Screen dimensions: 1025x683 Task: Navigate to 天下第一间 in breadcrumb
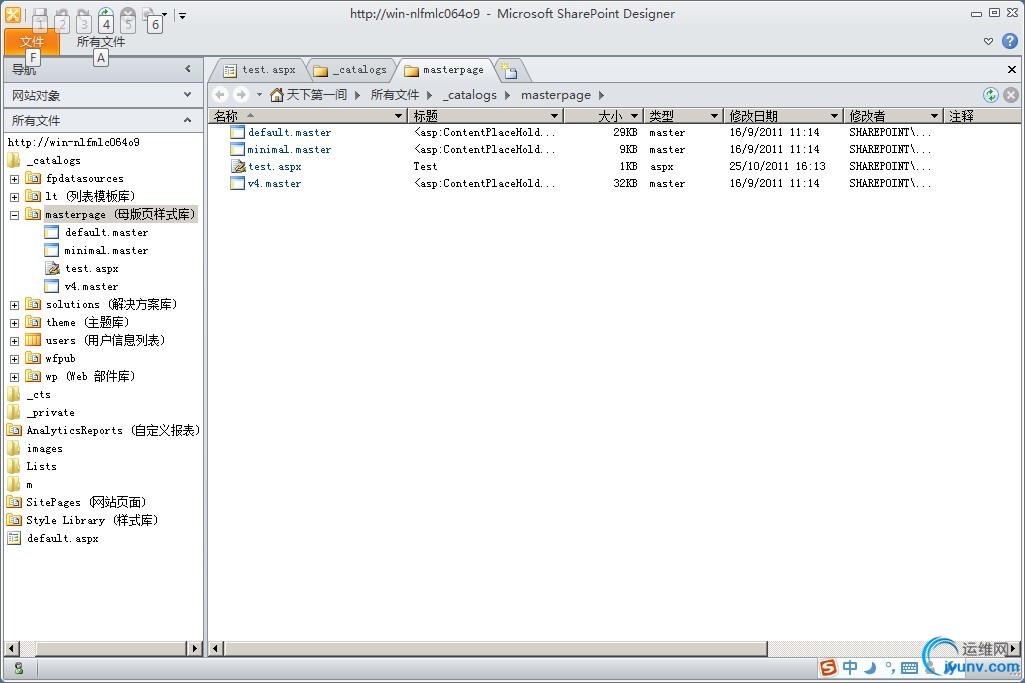pyautogui.click(x=316, y=95)
